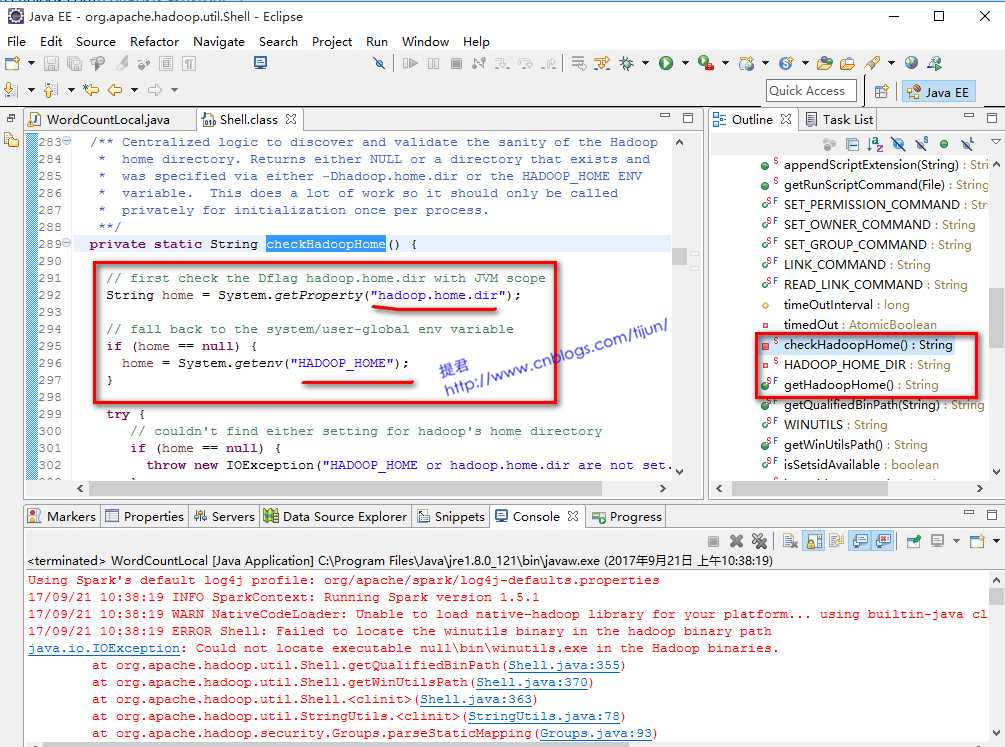The image size is (1005, 747).
Task: Toggle Hide Fields in Outline toolbar
Action: click(x=898, y=144)
